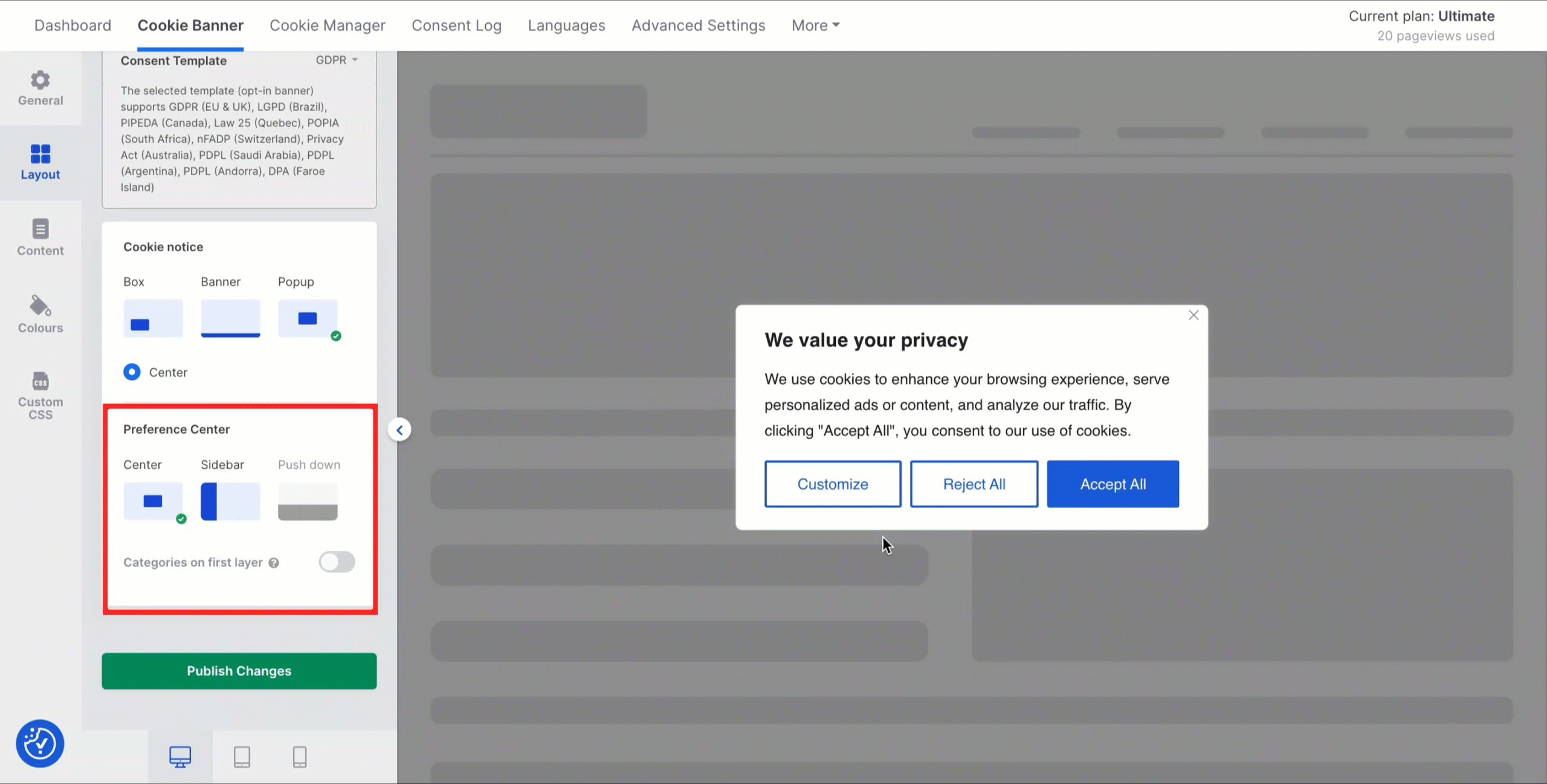Select the Center position radio button

[132, 372]
